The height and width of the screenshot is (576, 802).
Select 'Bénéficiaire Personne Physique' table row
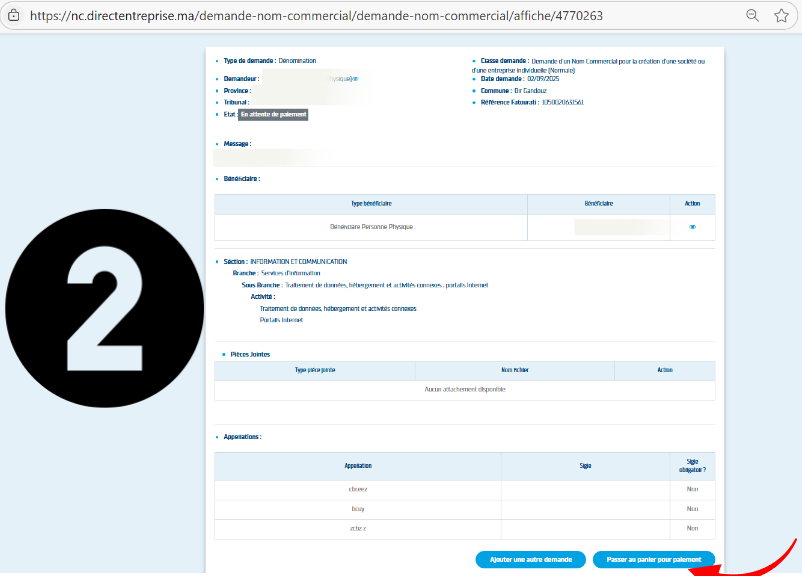pyautogui.click(x=371, y=227)
